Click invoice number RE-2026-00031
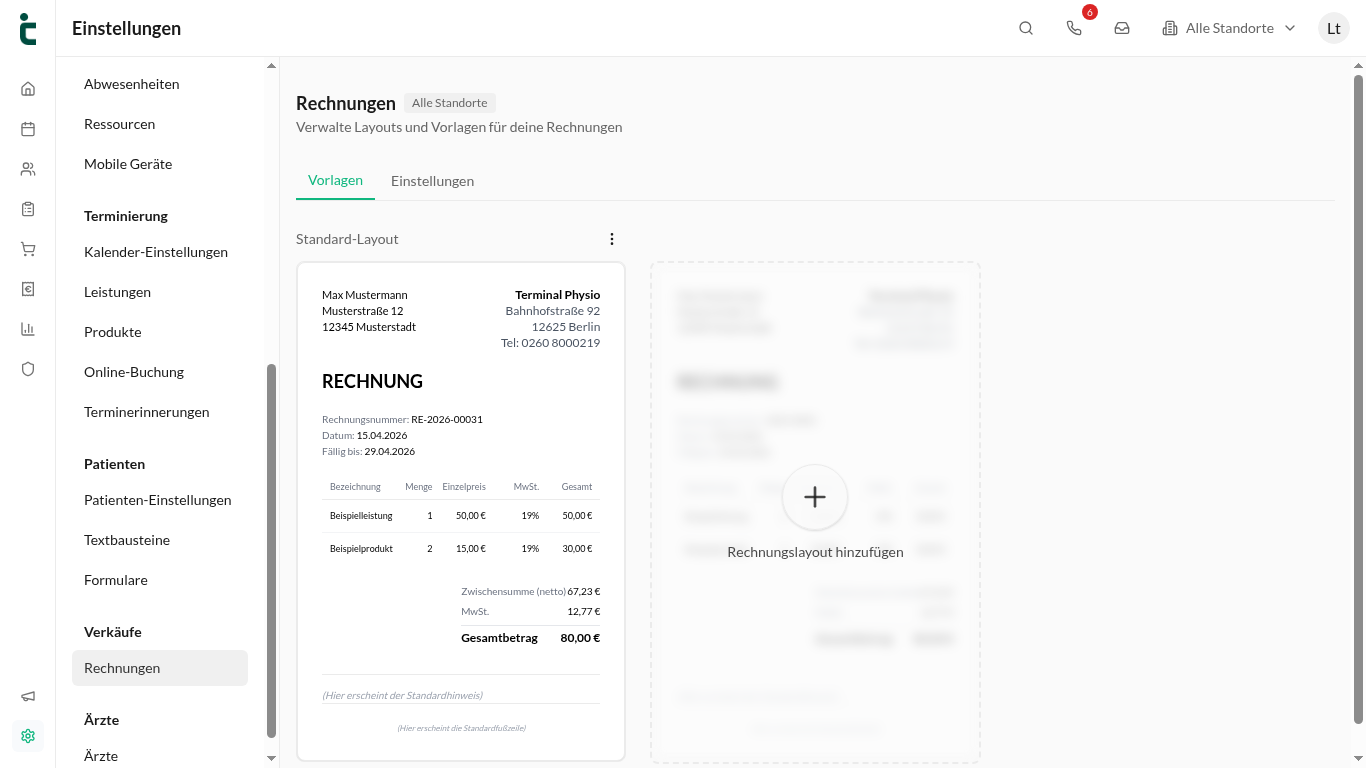1366x768 pixels. pyautogui.click(x=447, y=420)
